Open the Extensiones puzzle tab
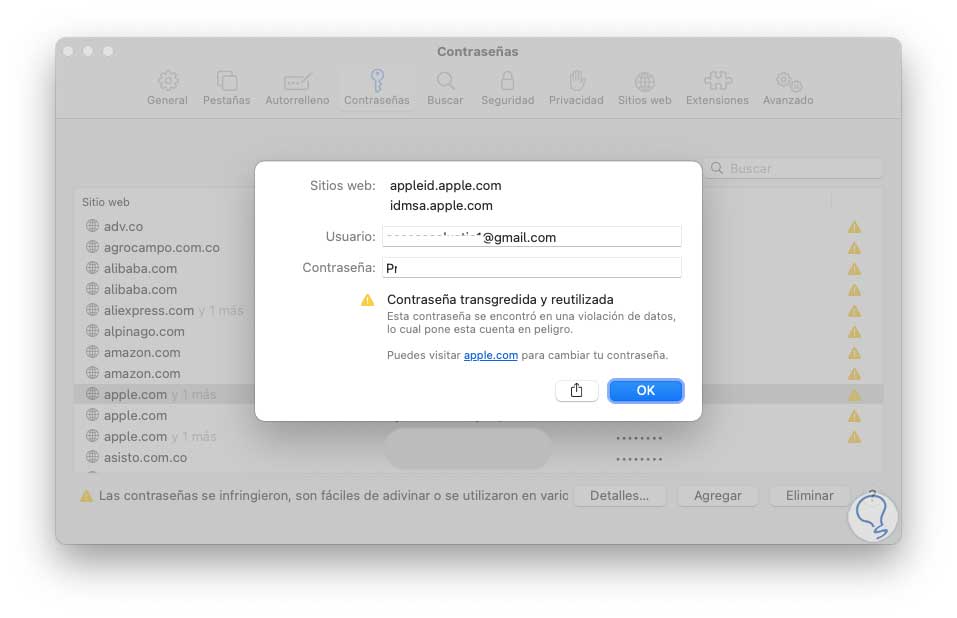Viewport: 957px width, 618px height. tap(717, 88)
